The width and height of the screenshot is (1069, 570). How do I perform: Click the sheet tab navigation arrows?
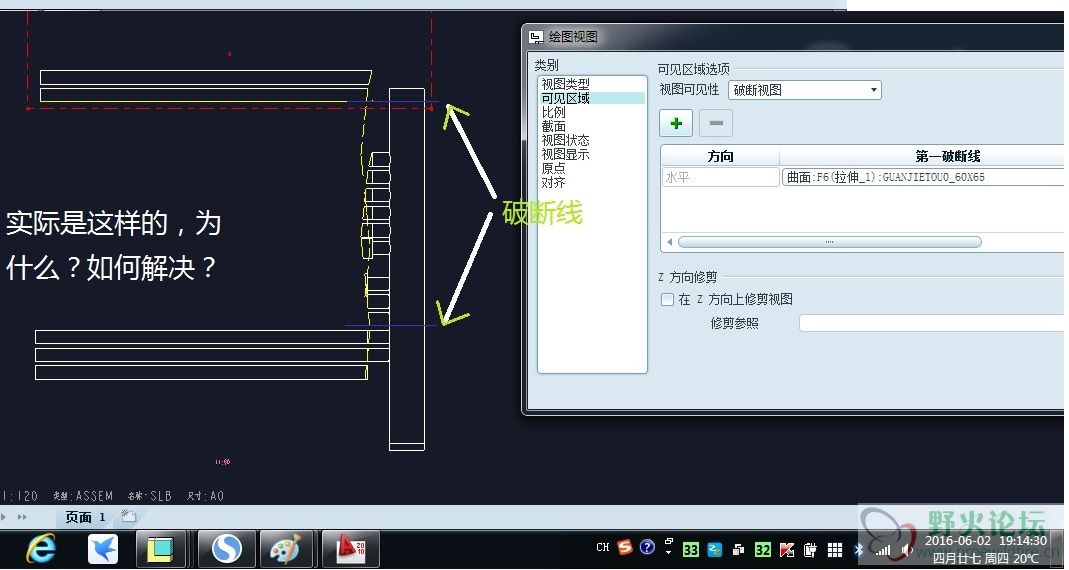pyautogui.click(x=16, y=517)
